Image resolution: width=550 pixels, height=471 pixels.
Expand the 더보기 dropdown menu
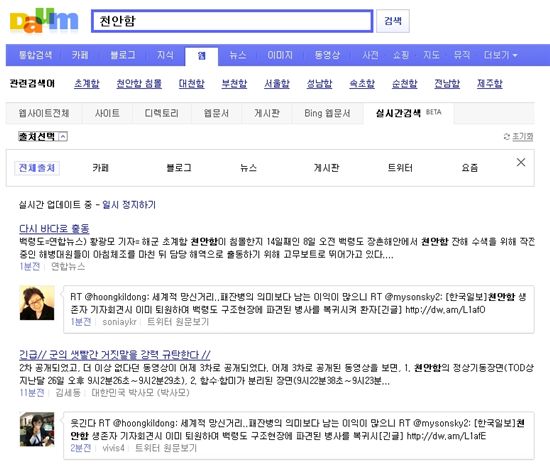[500, 55]
